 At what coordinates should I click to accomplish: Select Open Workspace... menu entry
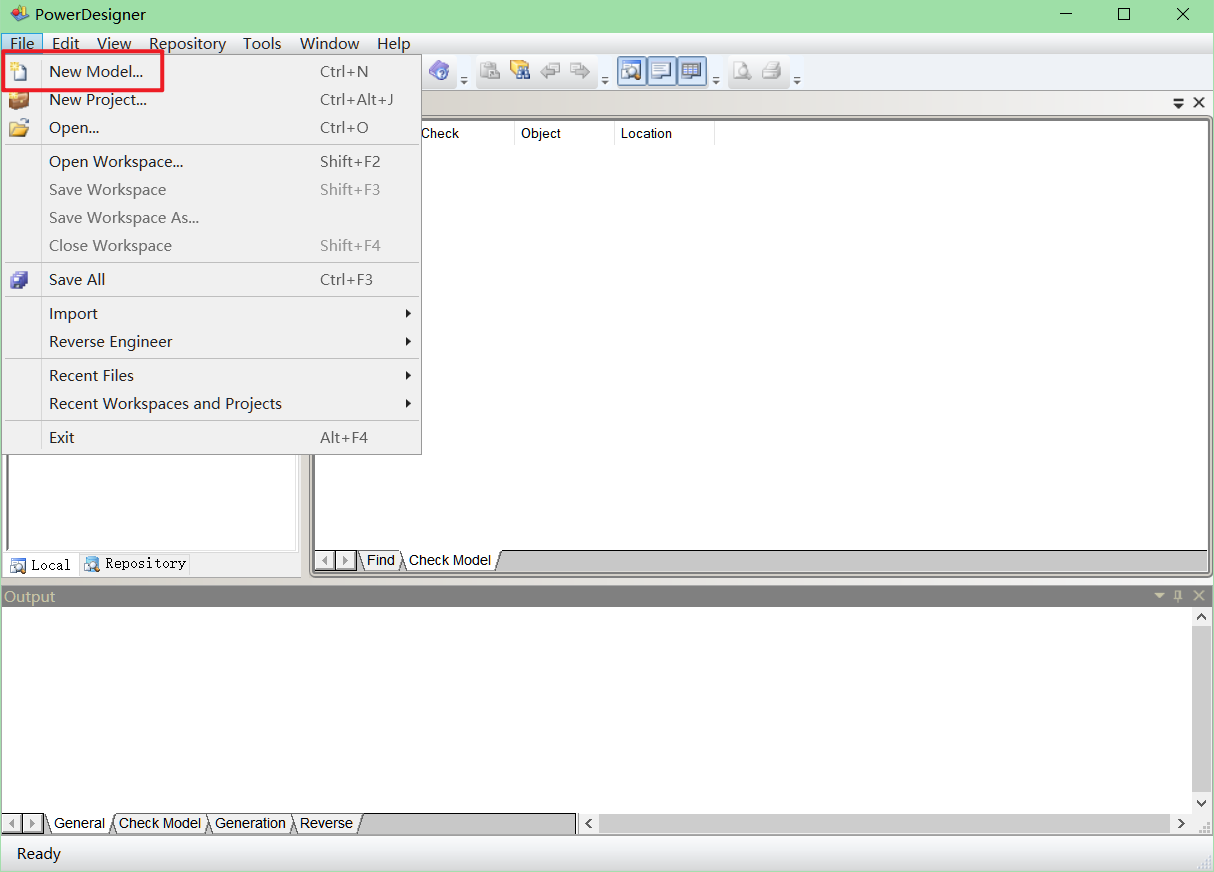click(212, 162)
